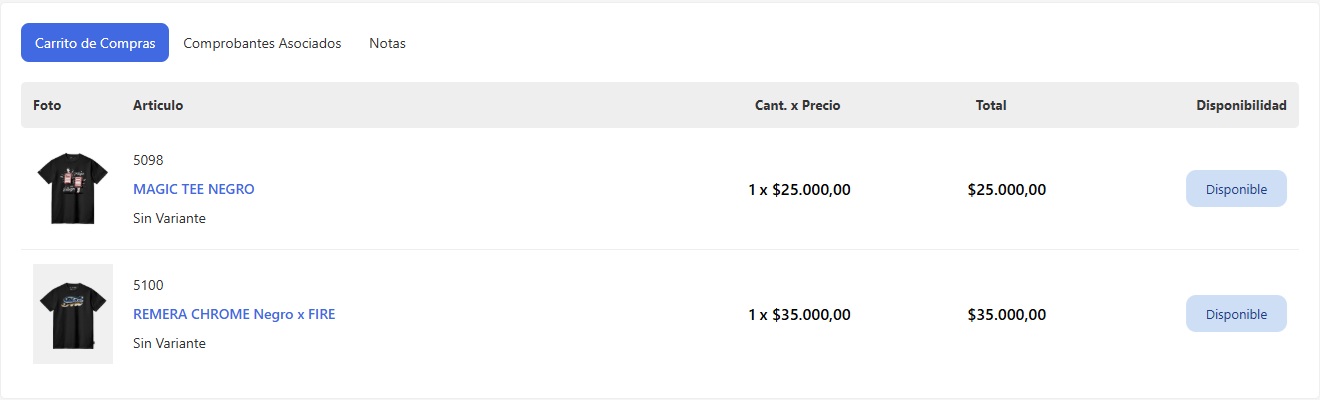Open the Carrito de Compras tab

(95, 43)
